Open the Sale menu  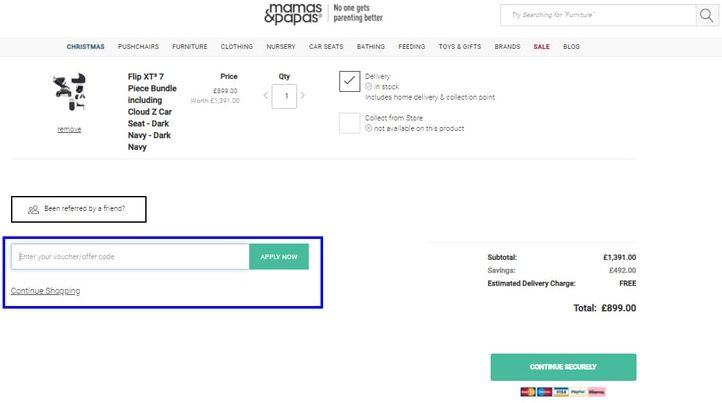coord(542,47)
